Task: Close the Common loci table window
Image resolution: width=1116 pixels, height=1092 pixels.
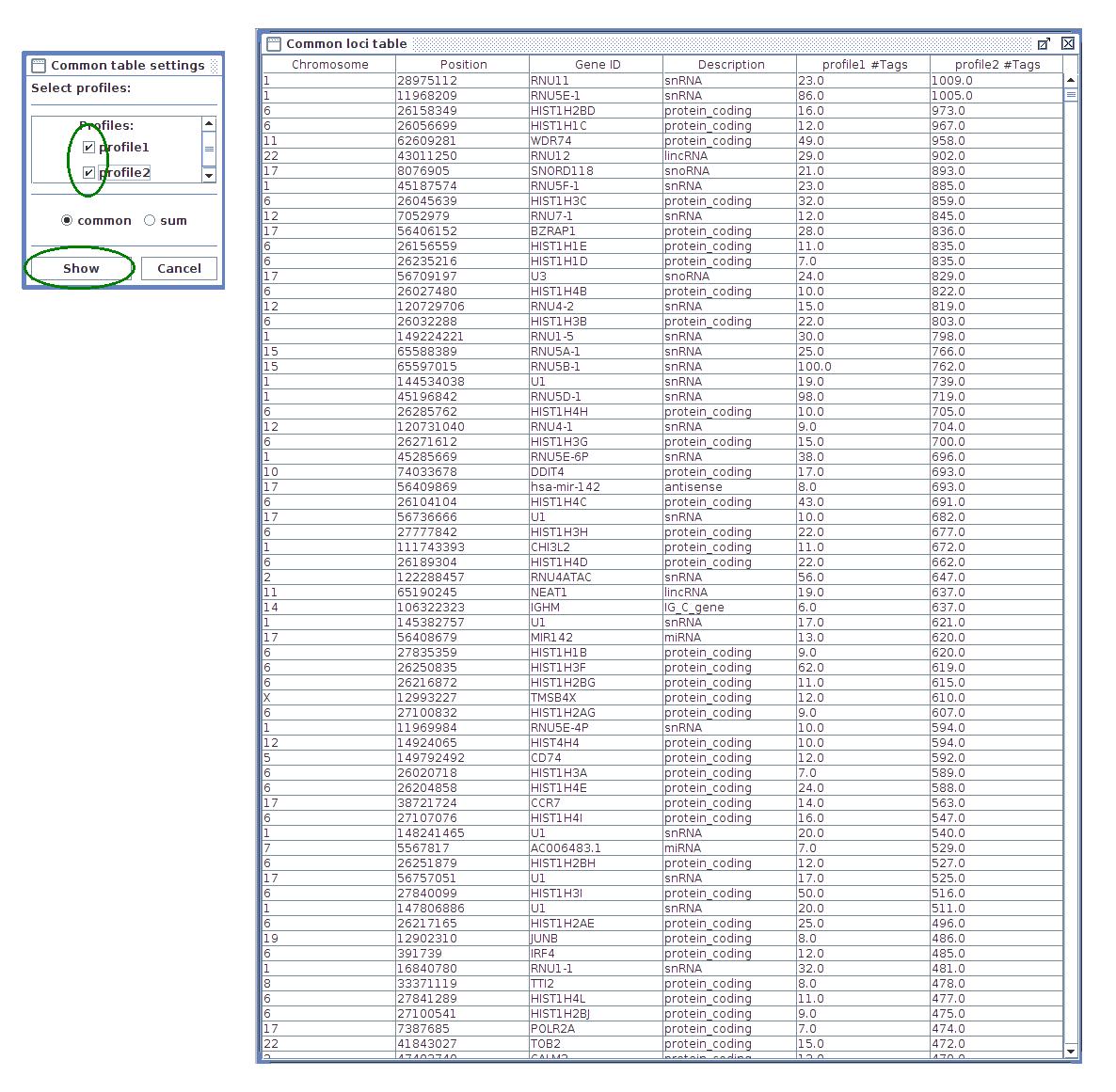Action: pos(1068,43)
